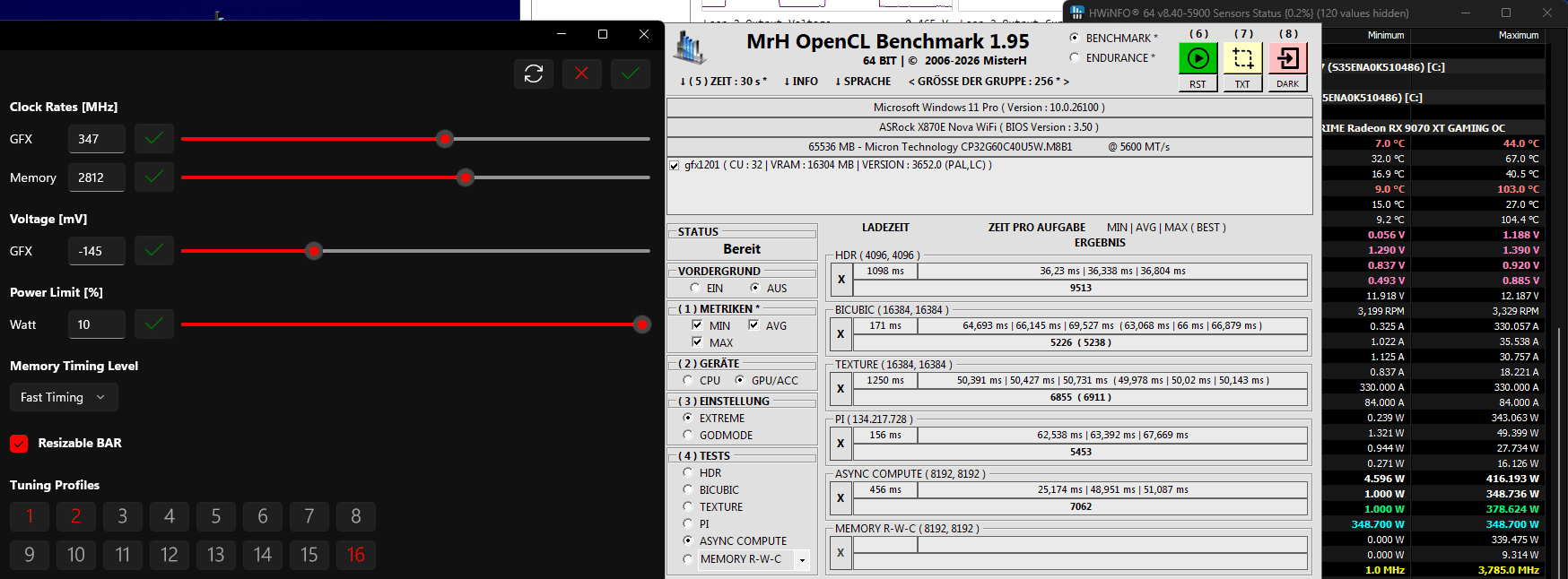Click the X button beside ASYNC COMPUTE result

(x=841, y=498)
